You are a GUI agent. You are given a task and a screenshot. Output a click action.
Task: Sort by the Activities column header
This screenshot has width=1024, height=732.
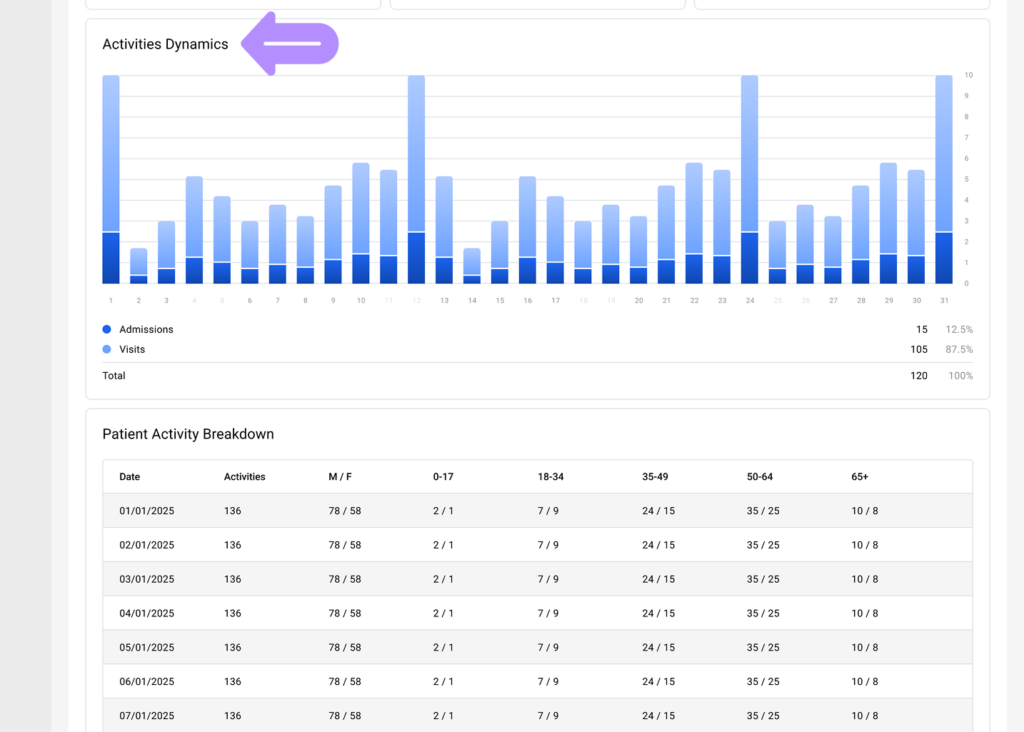click(x=245, y=477)
